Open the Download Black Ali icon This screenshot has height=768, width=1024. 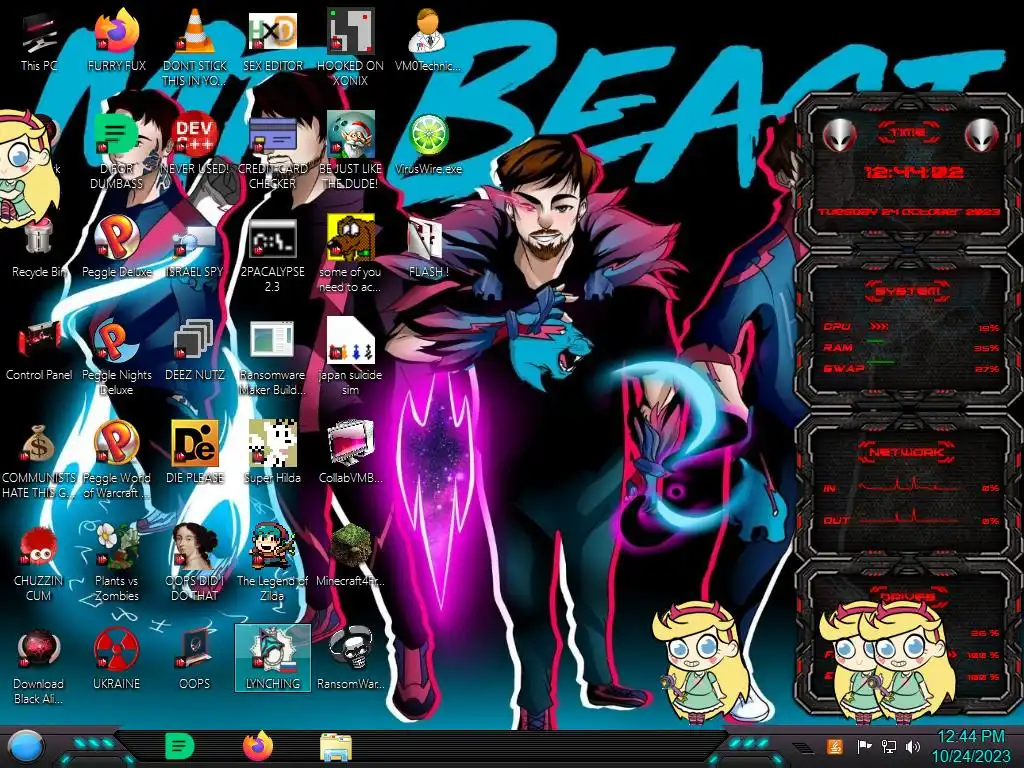[x=39, y=650]
